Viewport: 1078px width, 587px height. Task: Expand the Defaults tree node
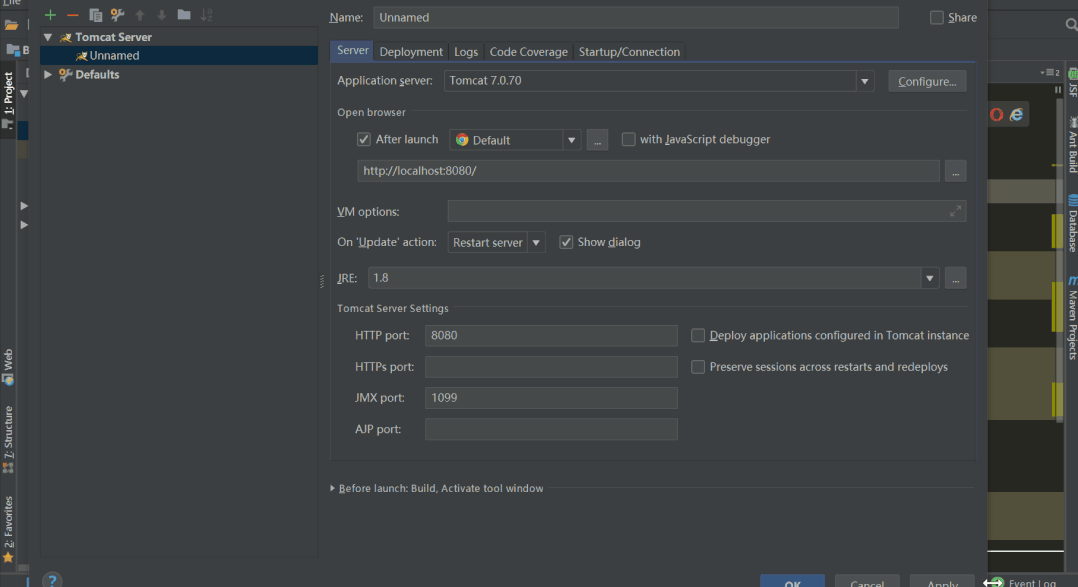coord(48,74)
